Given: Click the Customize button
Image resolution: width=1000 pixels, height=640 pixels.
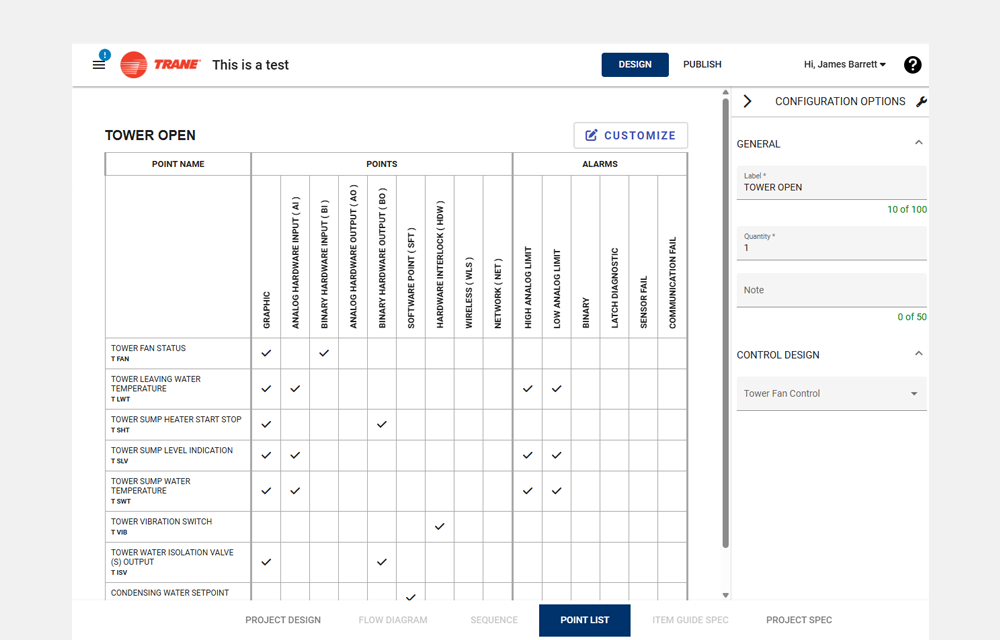Looking at the screenshot, I should click(x=631, y=135).
